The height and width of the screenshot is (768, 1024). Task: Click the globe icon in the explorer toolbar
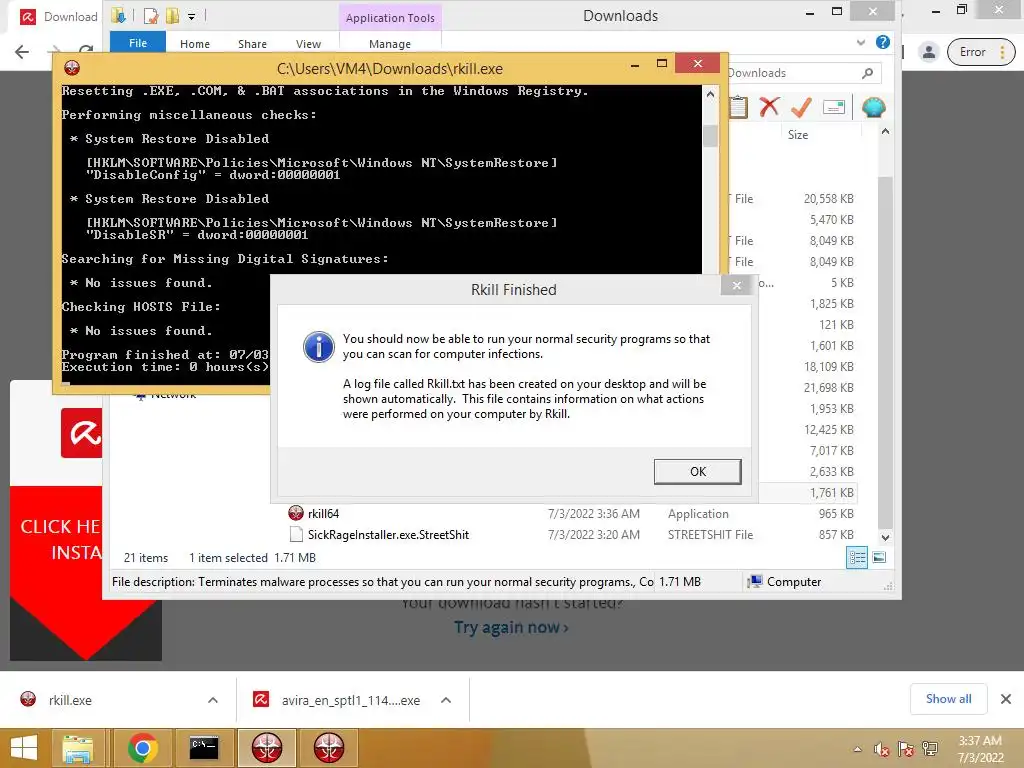[x=873, y=106]
